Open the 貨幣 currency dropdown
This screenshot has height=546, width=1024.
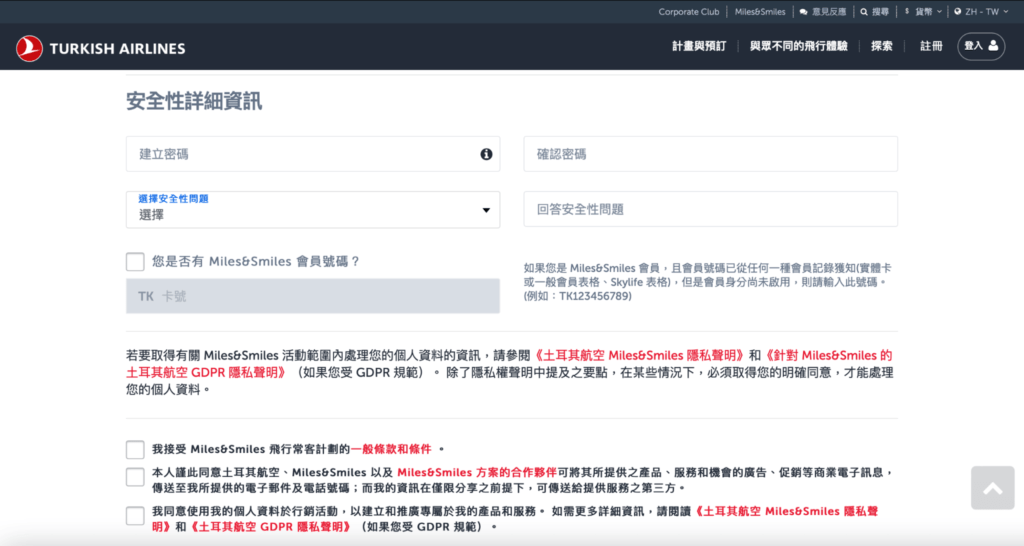pos(923,12)
